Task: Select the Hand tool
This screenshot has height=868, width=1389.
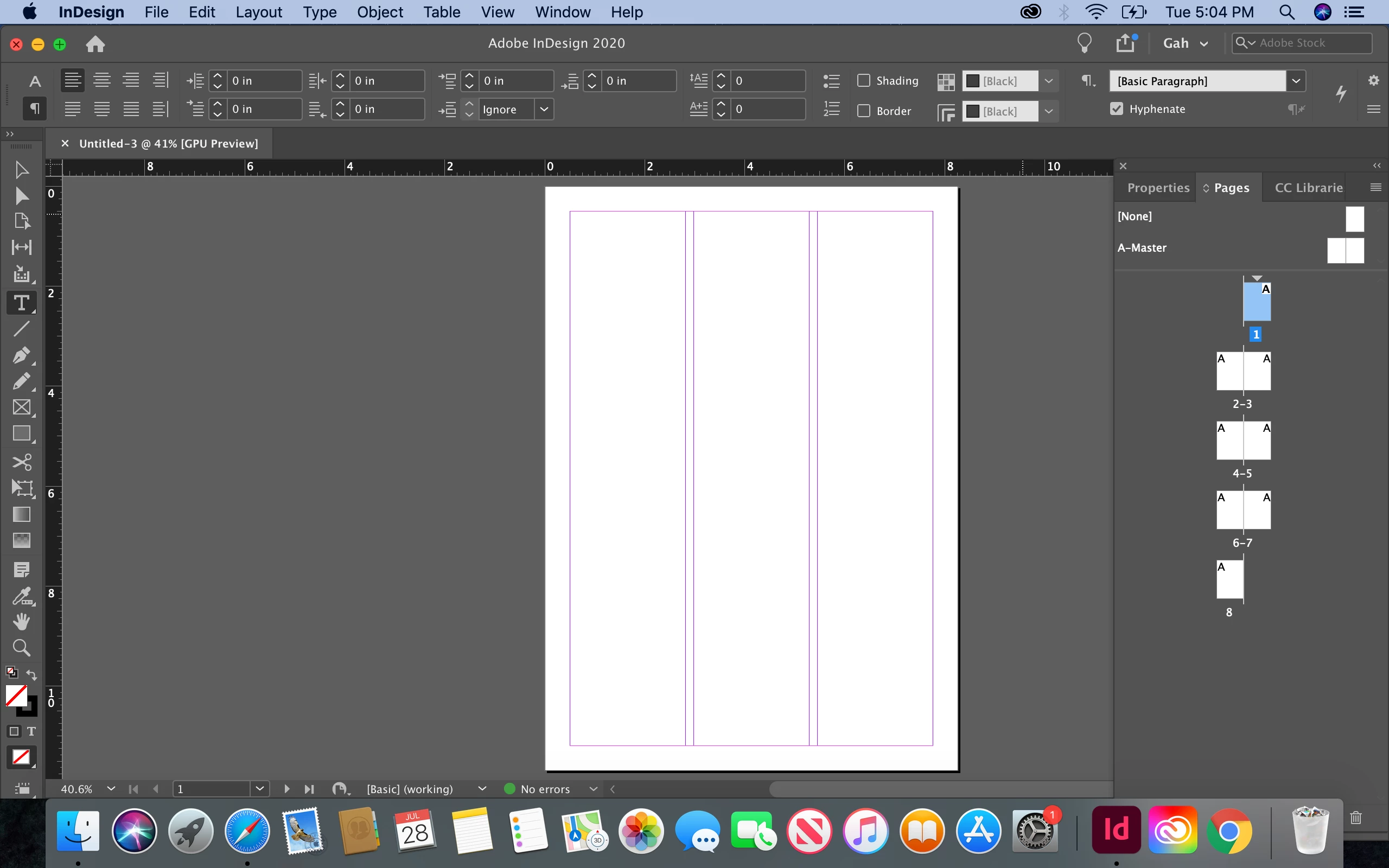Action: [21, 622]
